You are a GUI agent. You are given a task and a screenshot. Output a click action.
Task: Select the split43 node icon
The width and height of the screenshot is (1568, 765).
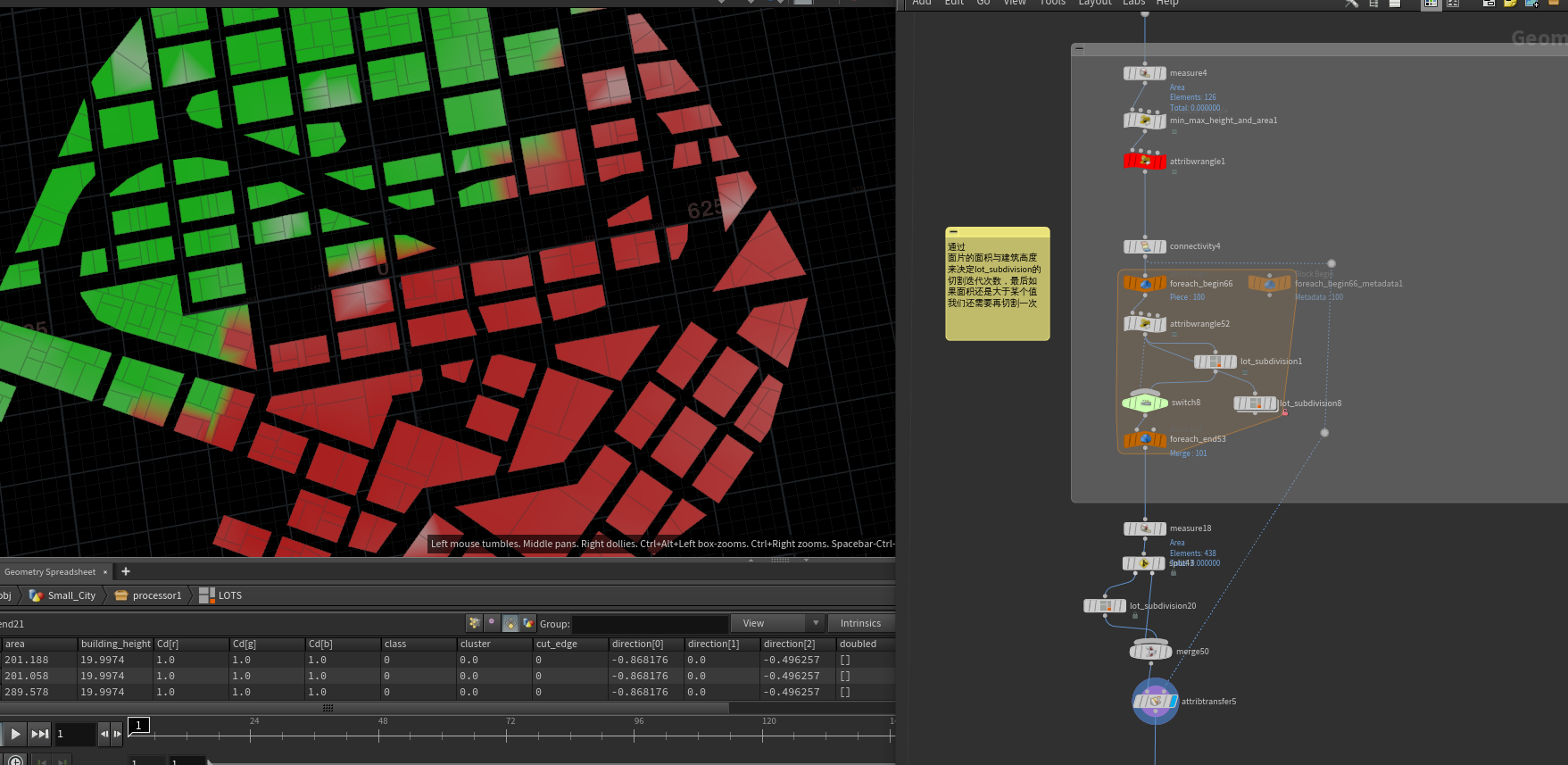1144,563
